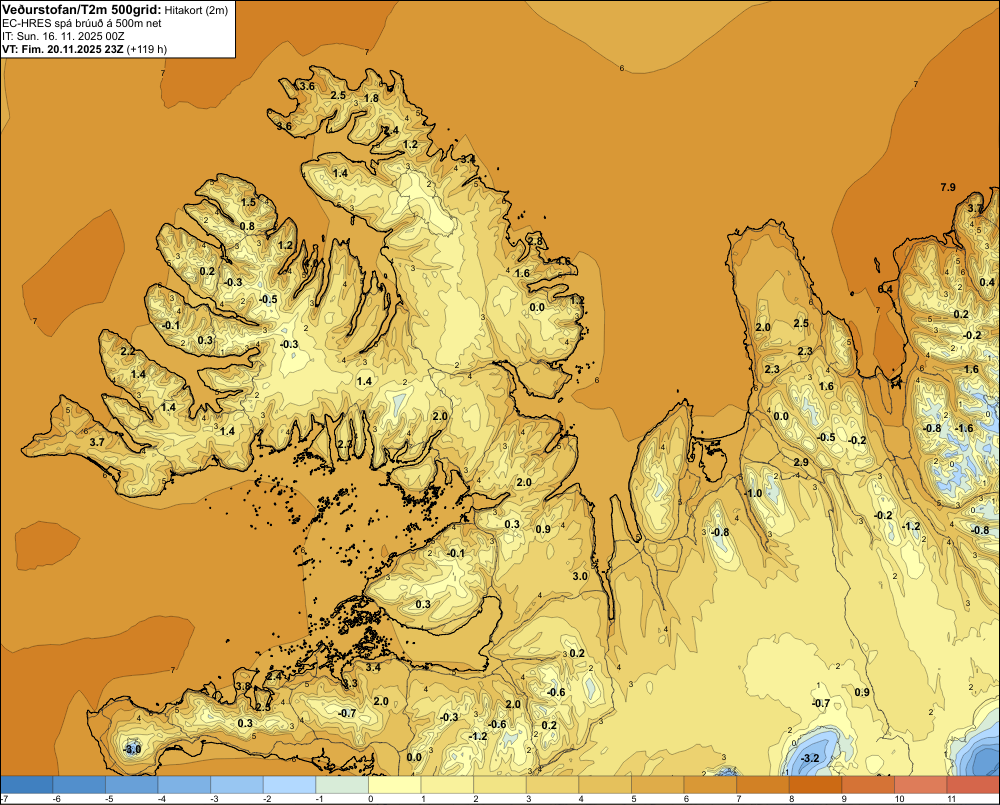Click the -3.0 value on the southwest peninsula tip

coord(132,749)
